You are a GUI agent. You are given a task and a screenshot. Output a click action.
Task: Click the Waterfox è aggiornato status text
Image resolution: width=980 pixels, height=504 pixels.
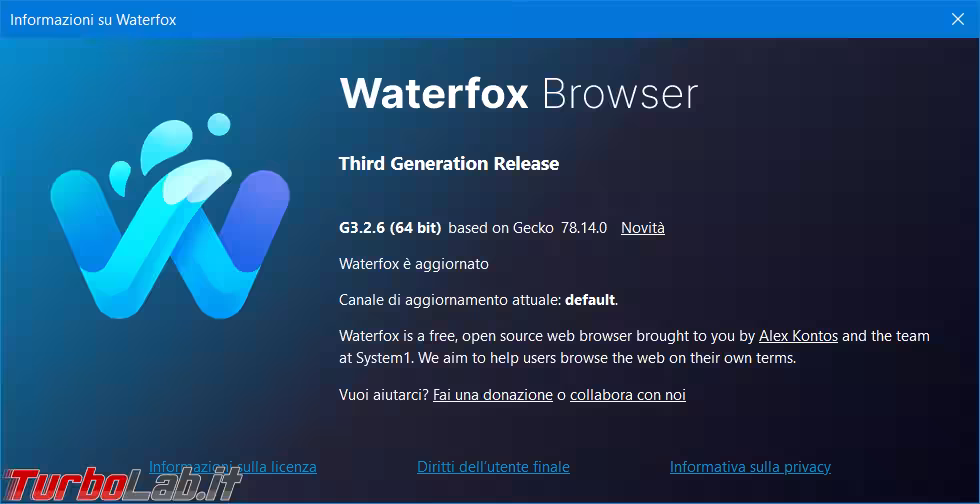tap(414, 264)
